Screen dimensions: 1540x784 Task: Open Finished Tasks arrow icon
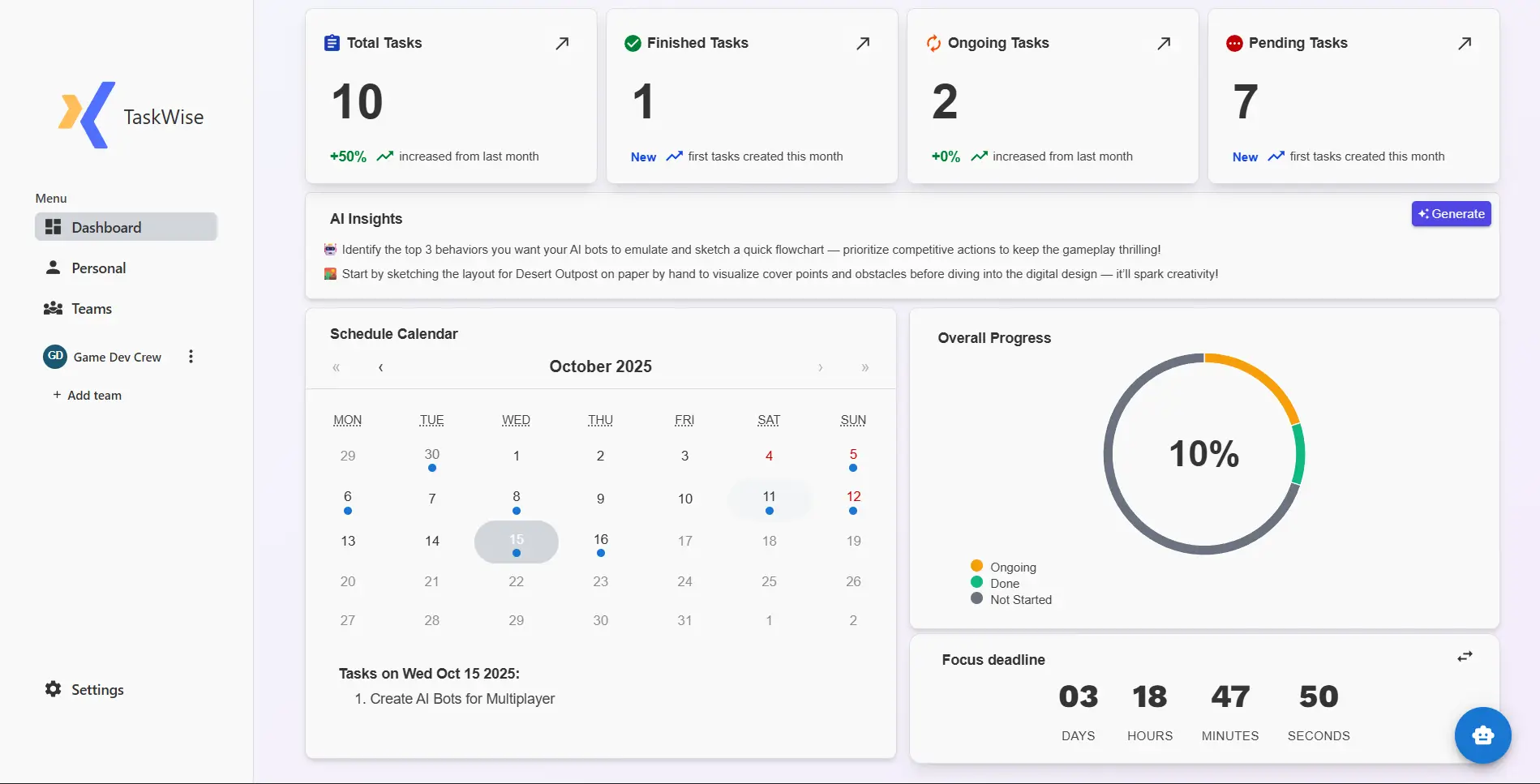point(863,44)
